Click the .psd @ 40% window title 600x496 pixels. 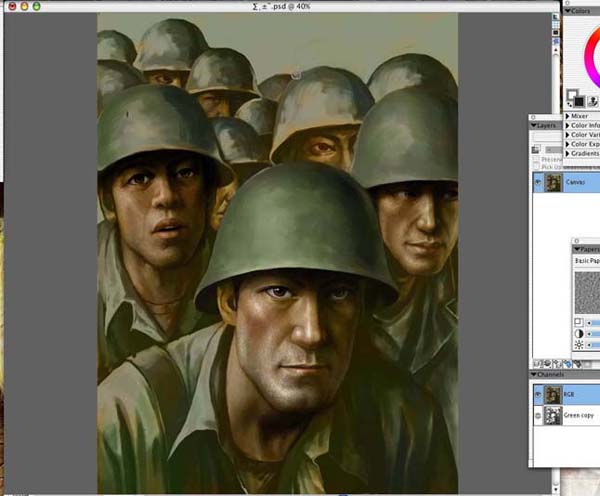281,6
